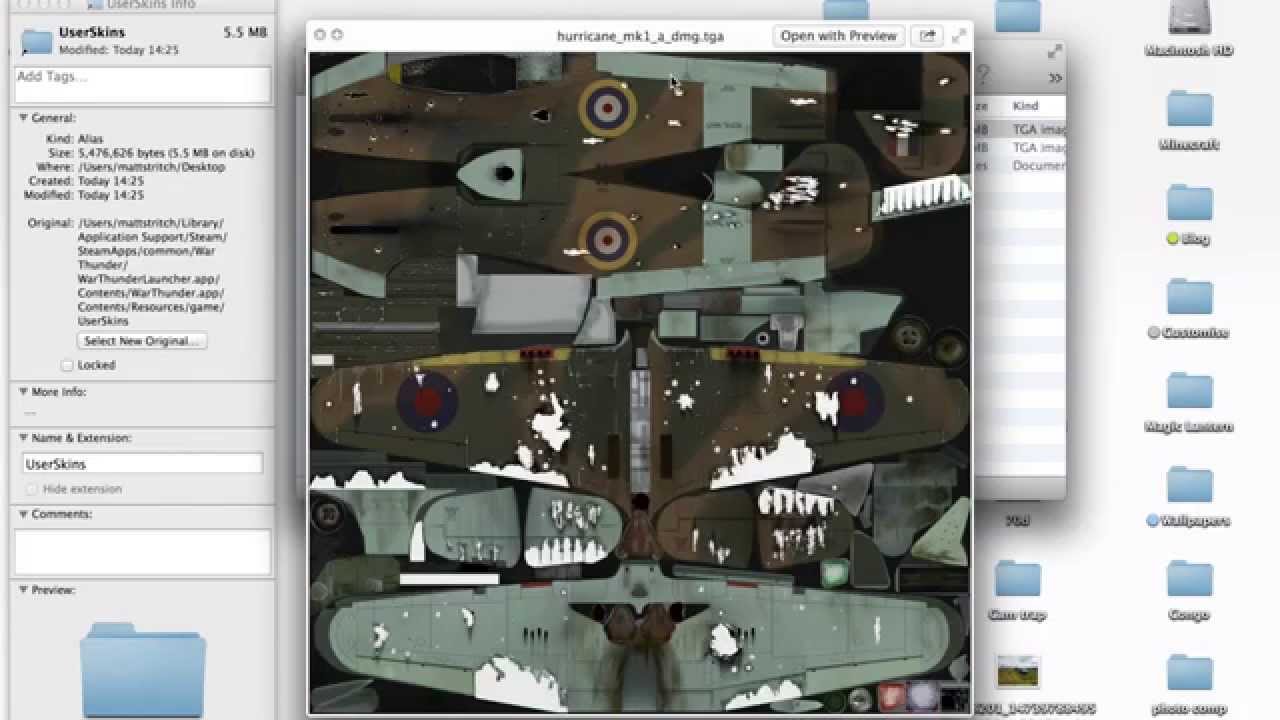
Task: Click the 70d label on desktop
Action: (x=1017, y=520)
